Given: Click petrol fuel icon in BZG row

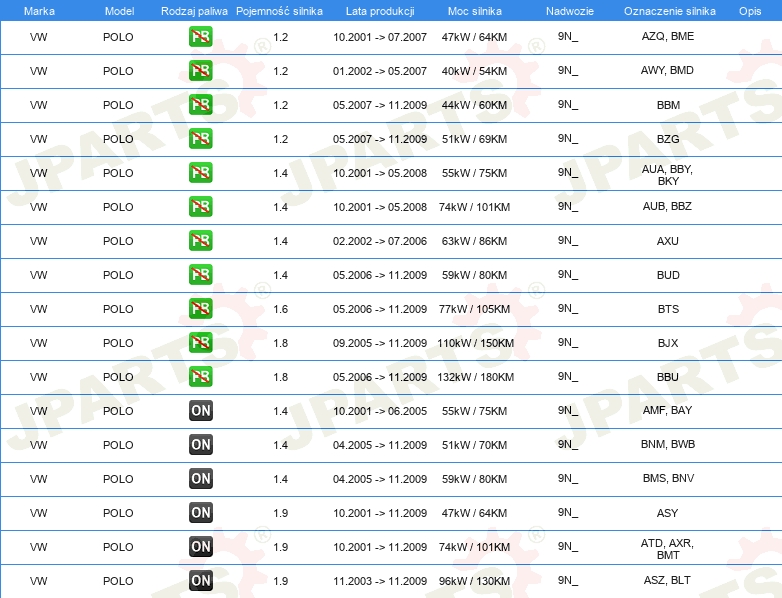Looking at the screenshot, I should pos(200,138).
